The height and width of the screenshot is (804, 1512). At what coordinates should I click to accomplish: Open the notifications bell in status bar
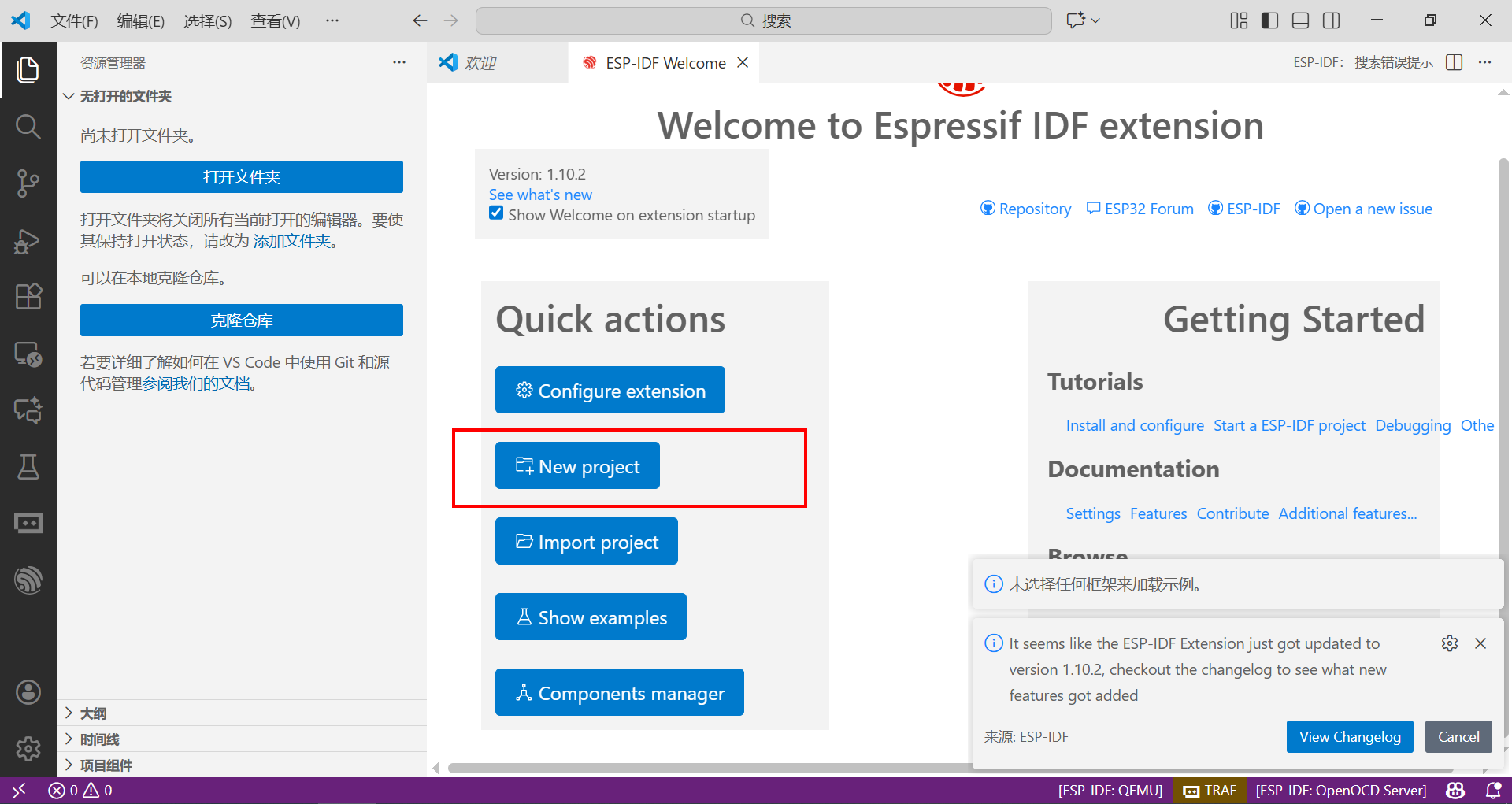(x=1493, y=790)
